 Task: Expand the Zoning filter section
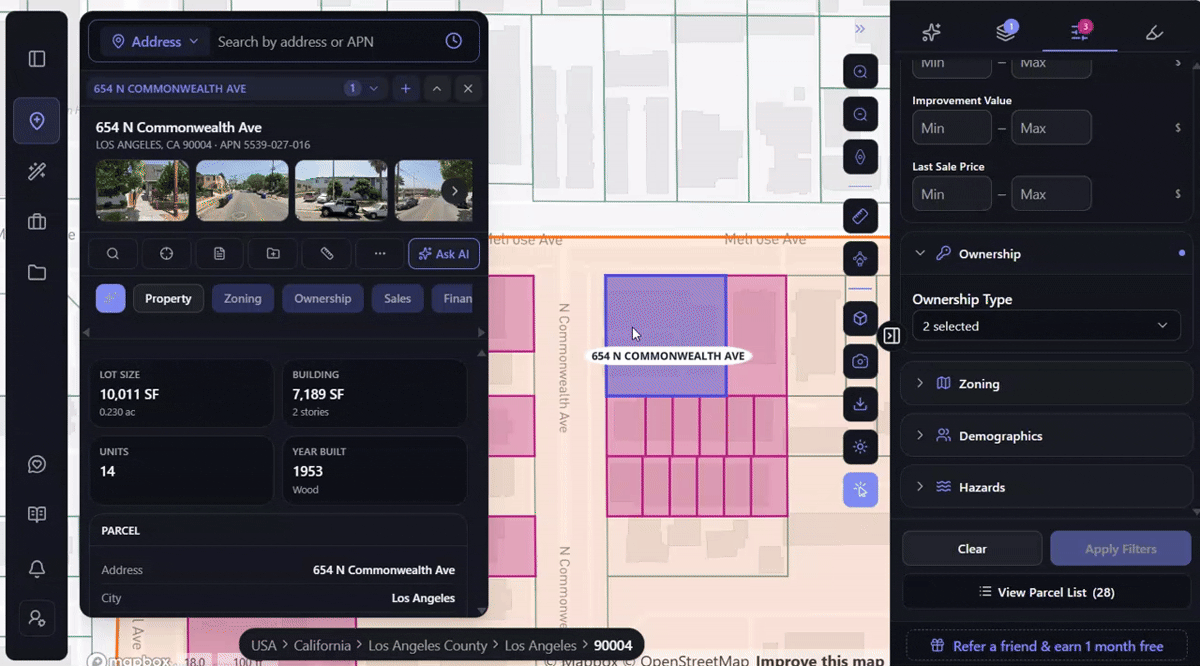pos(1046,384)
